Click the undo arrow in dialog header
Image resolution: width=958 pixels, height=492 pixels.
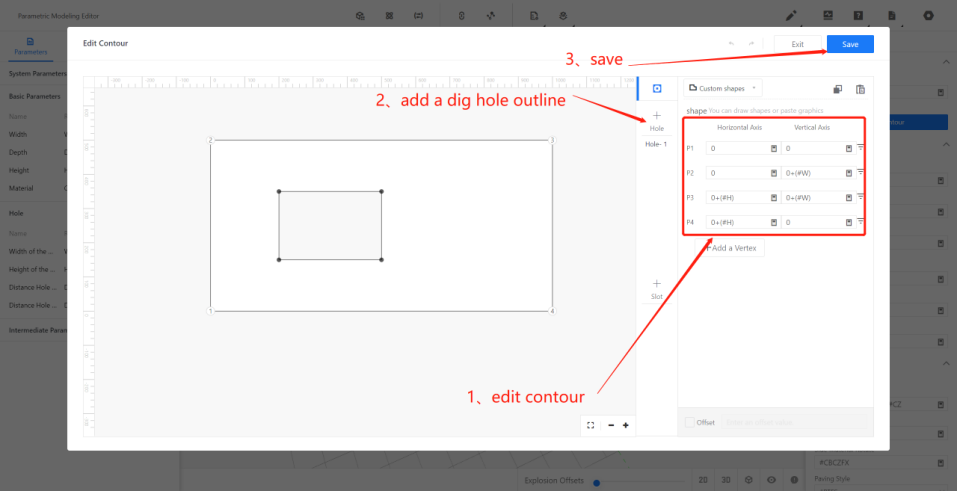(x=731, y=44)
